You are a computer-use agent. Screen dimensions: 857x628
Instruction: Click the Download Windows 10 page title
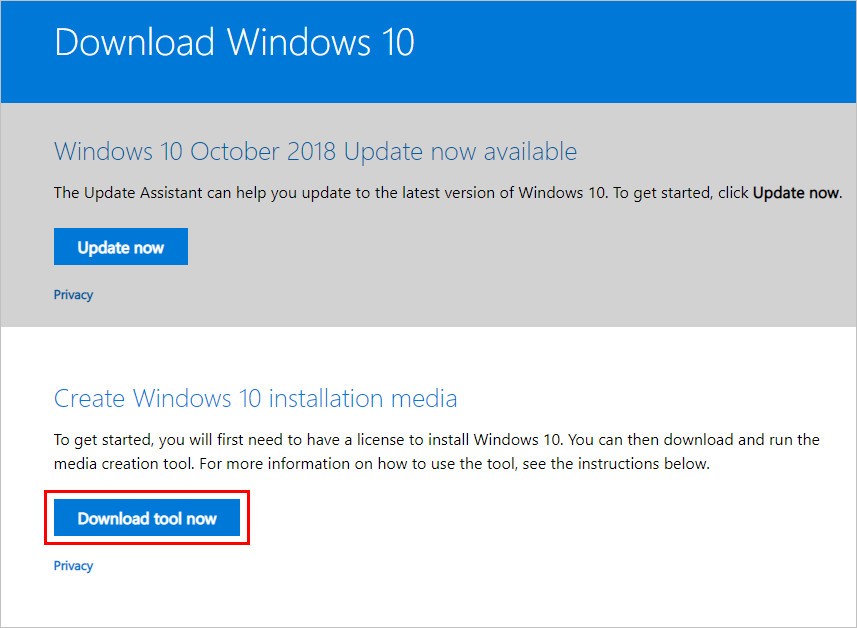pyautogui.click(x=234, y=42)
